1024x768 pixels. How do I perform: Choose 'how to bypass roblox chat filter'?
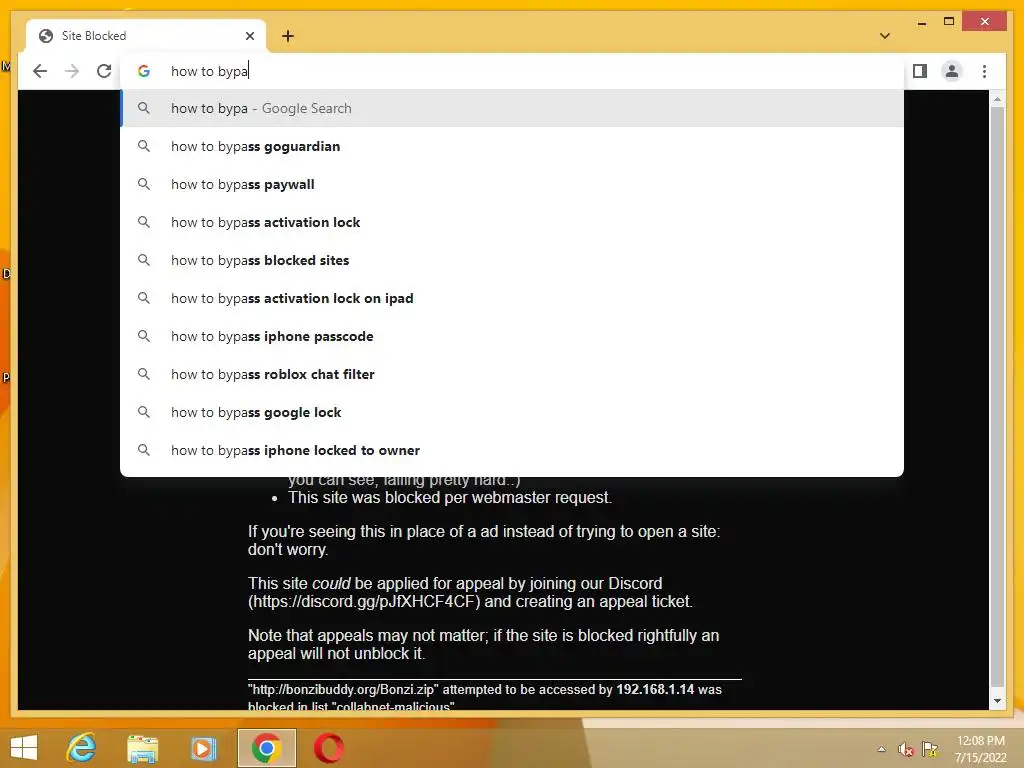(x=512, y=374)
